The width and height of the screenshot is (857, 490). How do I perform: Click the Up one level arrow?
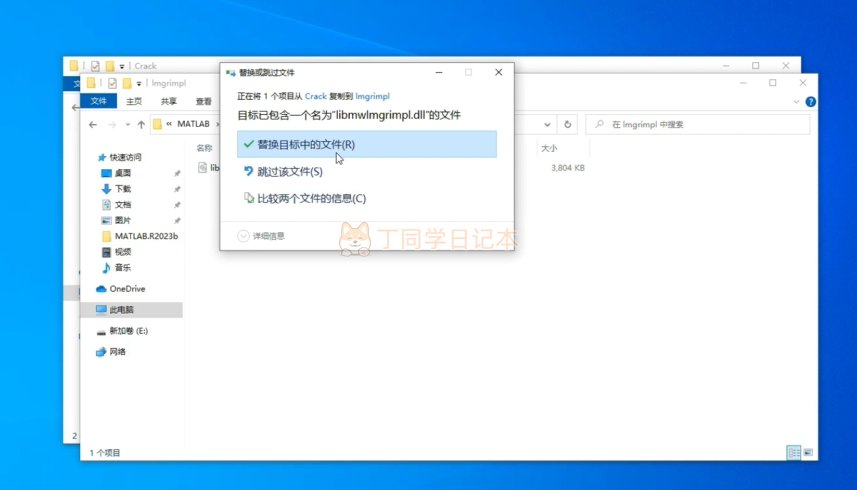tap(140, 125)
